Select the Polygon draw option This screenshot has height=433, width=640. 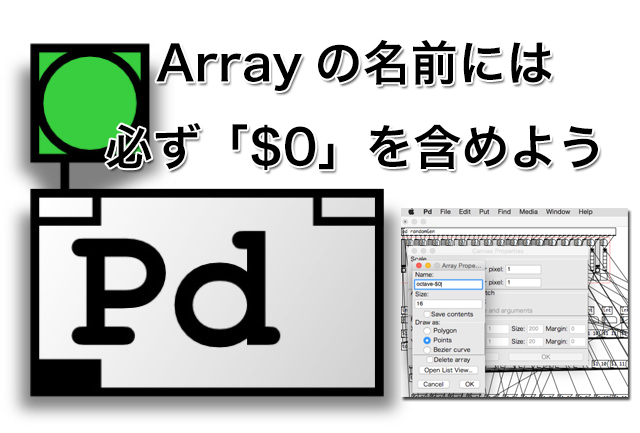point(427,331)
